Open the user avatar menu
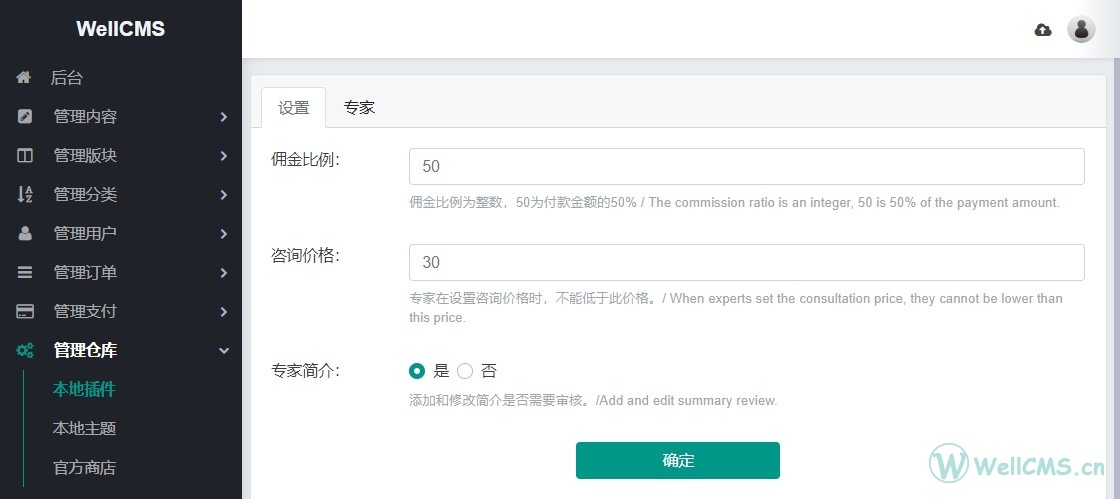 click(x=1081, y=29)
